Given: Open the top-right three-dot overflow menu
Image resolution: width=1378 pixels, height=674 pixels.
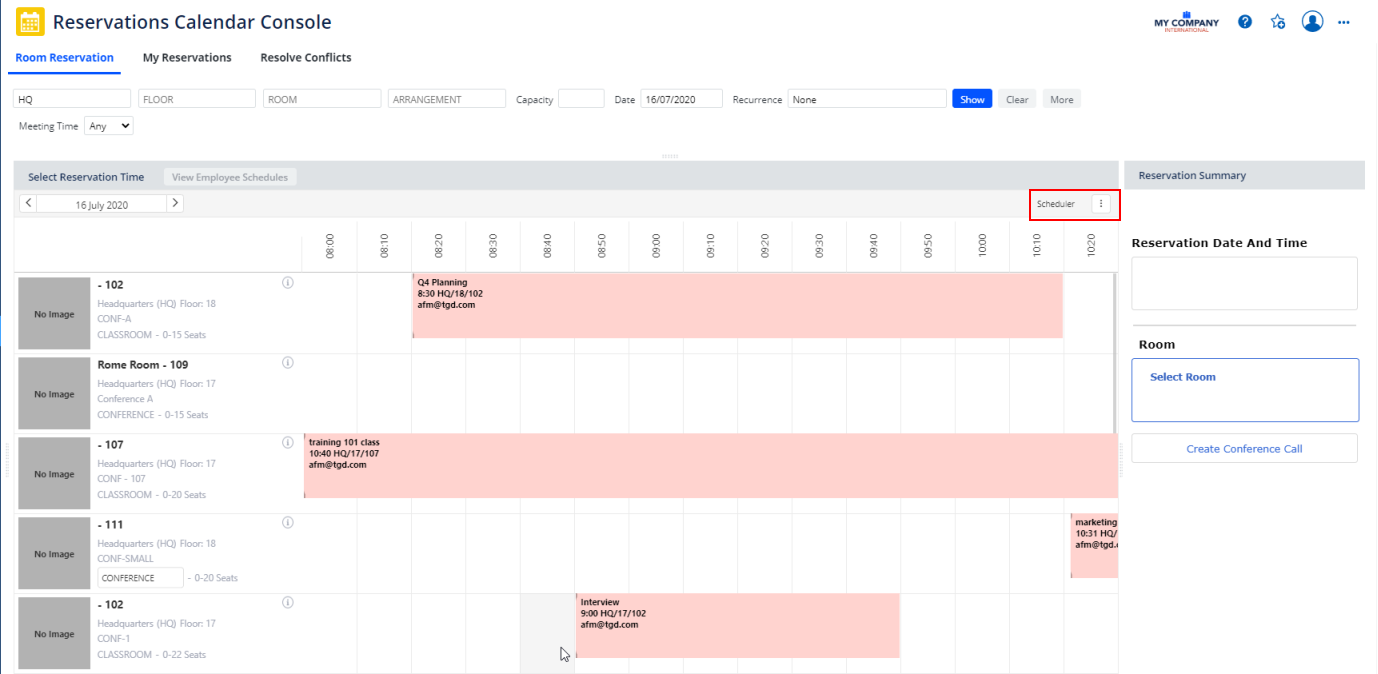Looking at the screenshot, I should (1343, 22).
